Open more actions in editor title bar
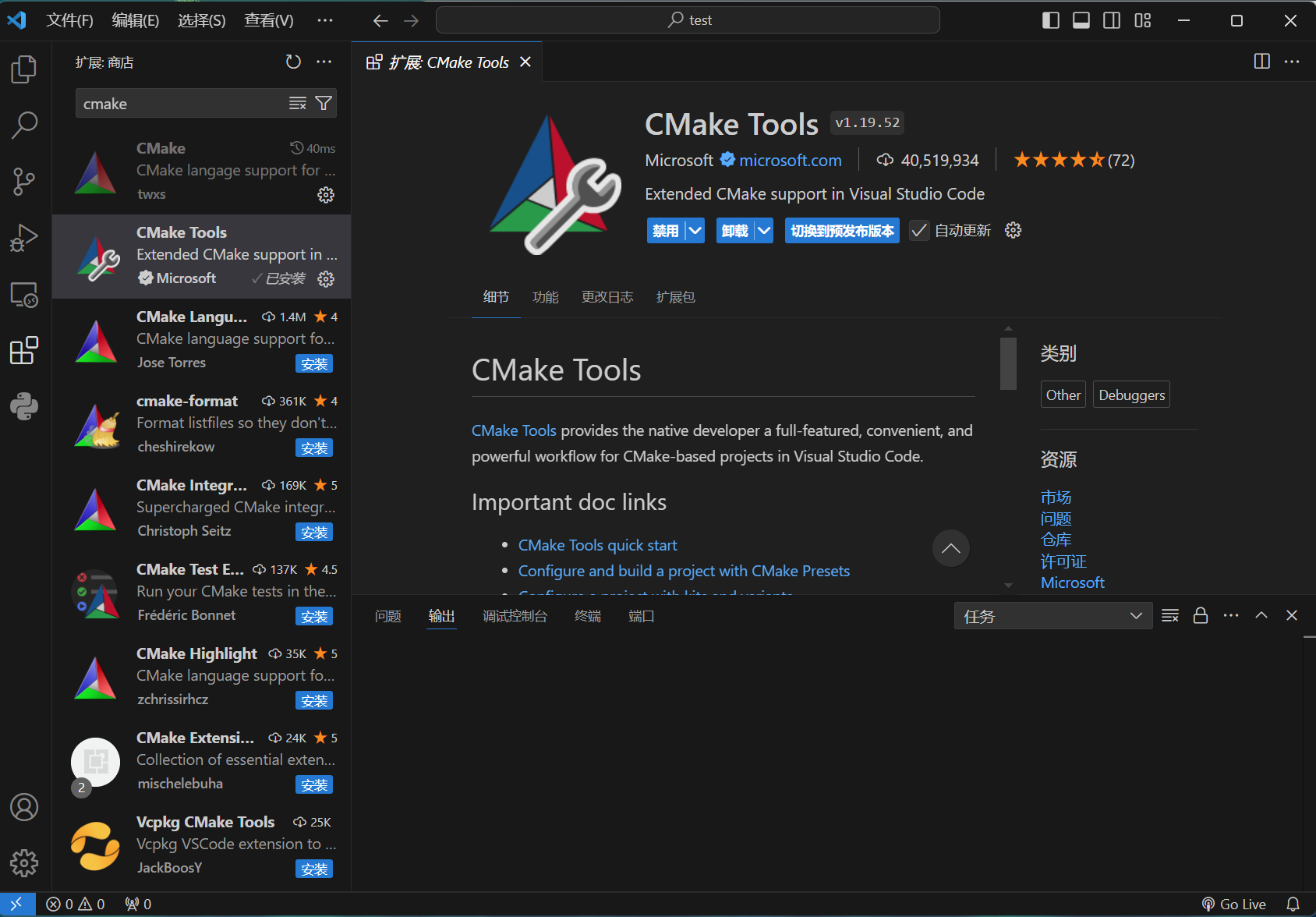This screenshot has width=1316, height=917. (x=1292, y=62)
